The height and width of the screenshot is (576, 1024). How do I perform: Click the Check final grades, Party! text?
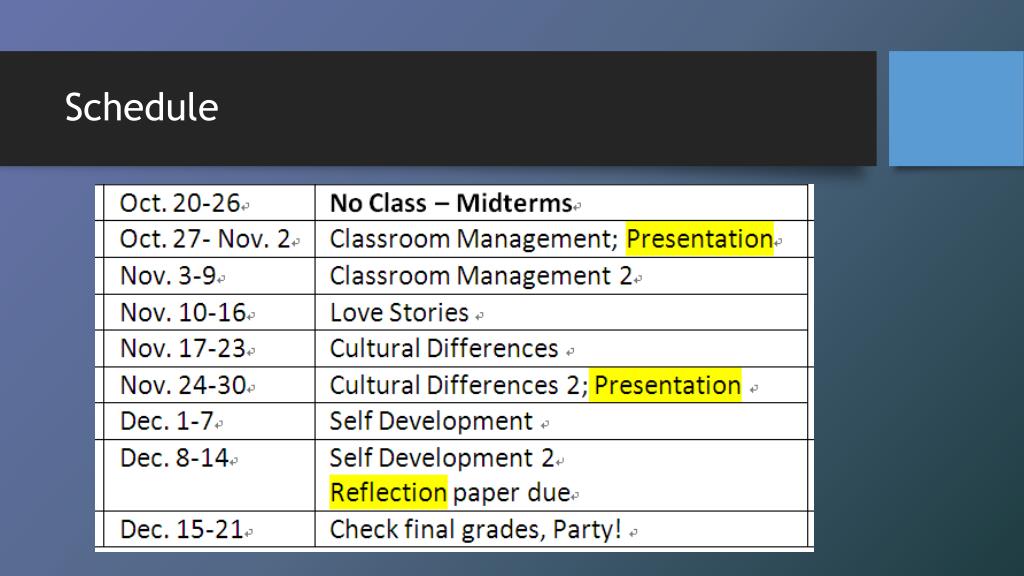pyautogui.click(x=476, y=529)
